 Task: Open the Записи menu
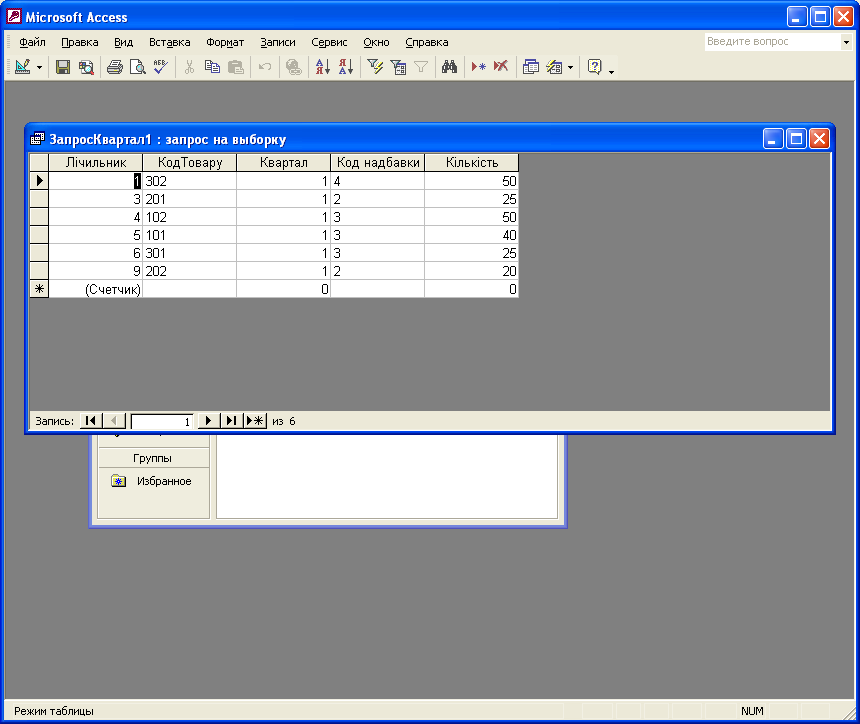[278, 42]
